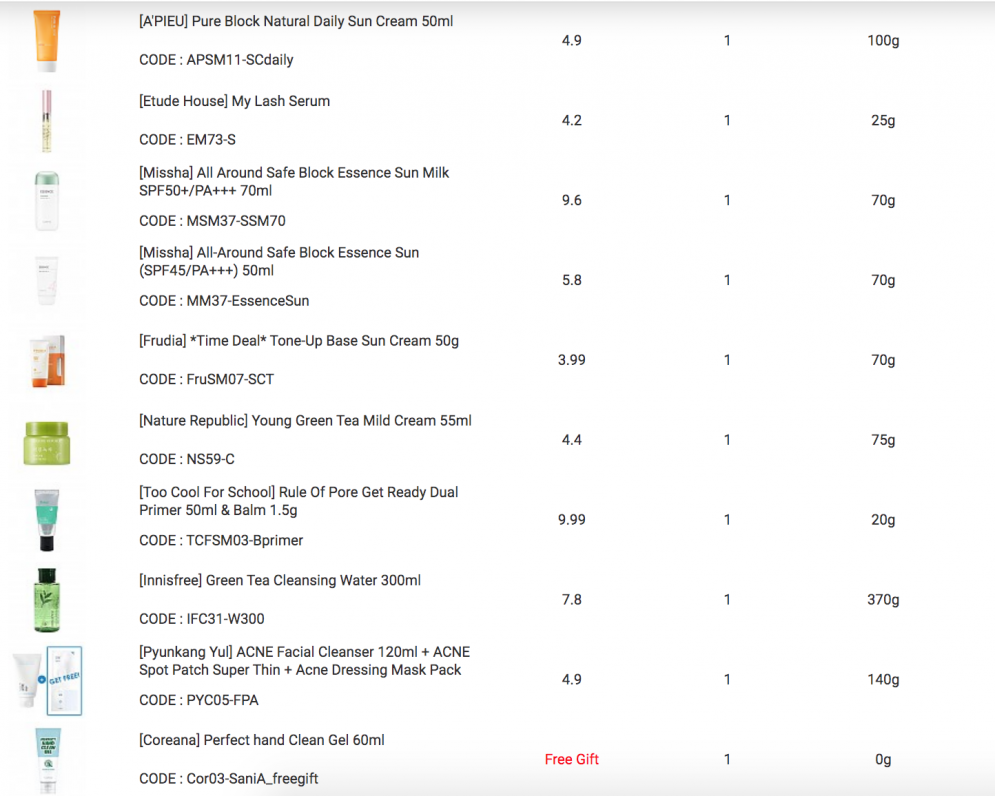Go to Missha All Around Safe Block Essence Sun Milk
The height and width of the screenshot is (796, 995).
(294, 182)
